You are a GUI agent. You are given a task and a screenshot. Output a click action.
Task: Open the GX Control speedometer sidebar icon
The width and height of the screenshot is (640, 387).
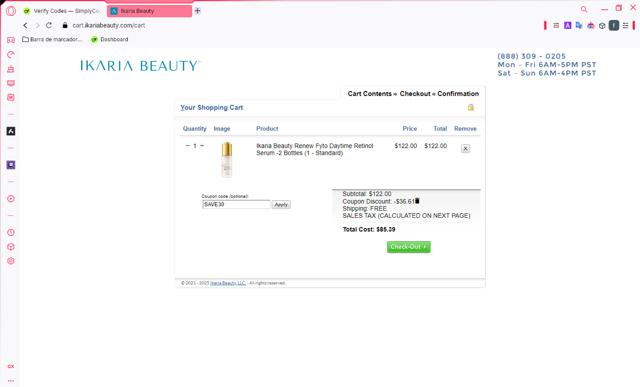(11, 55)
